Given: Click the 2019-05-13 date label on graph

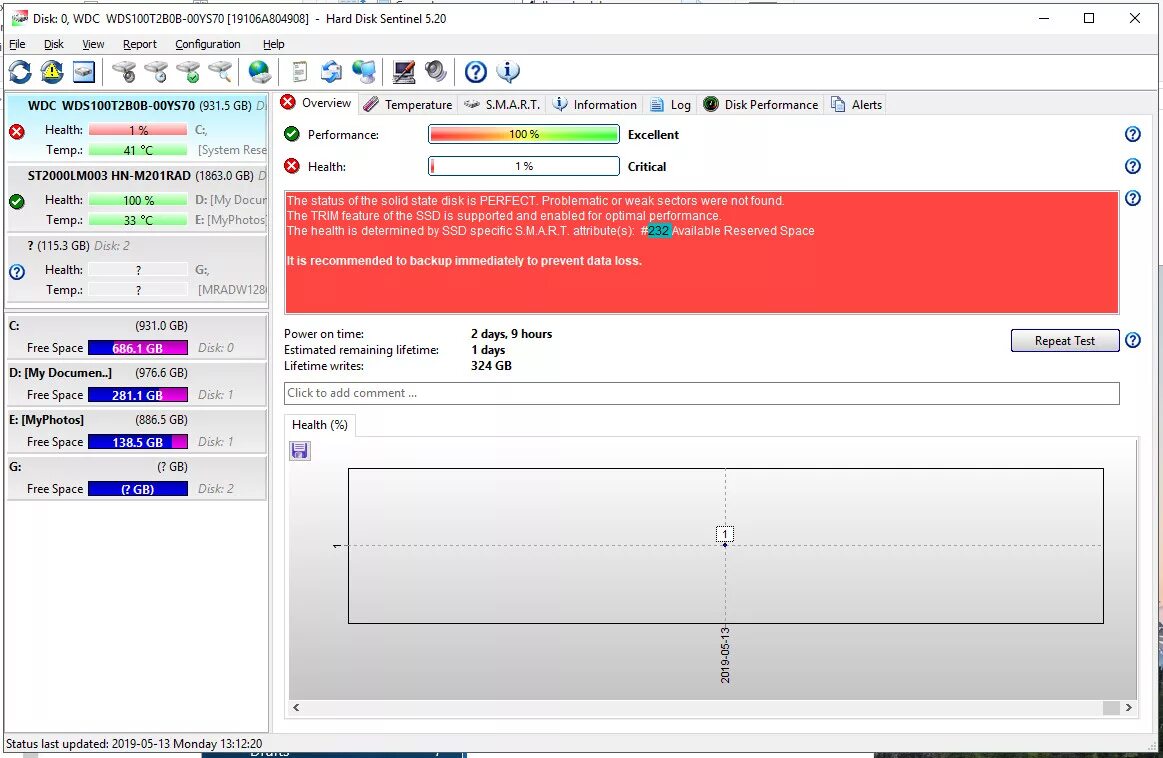Looking at the screenshot, I should pyautogui.click(x=725, y=655).
